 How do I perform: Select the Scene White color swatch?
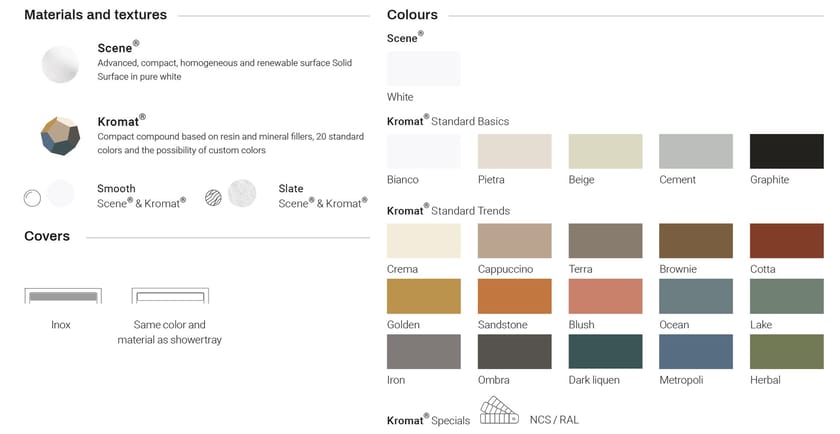tap(424, 68)
